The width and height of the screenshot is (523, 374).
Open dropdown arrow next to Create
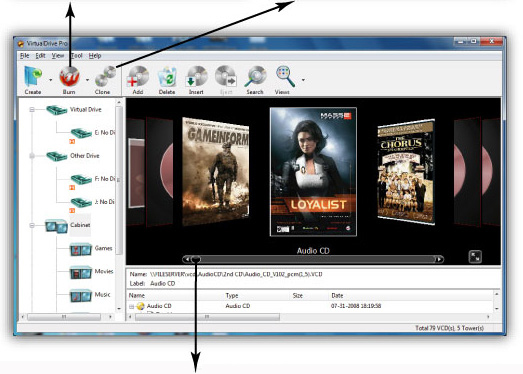click(51, 80)
